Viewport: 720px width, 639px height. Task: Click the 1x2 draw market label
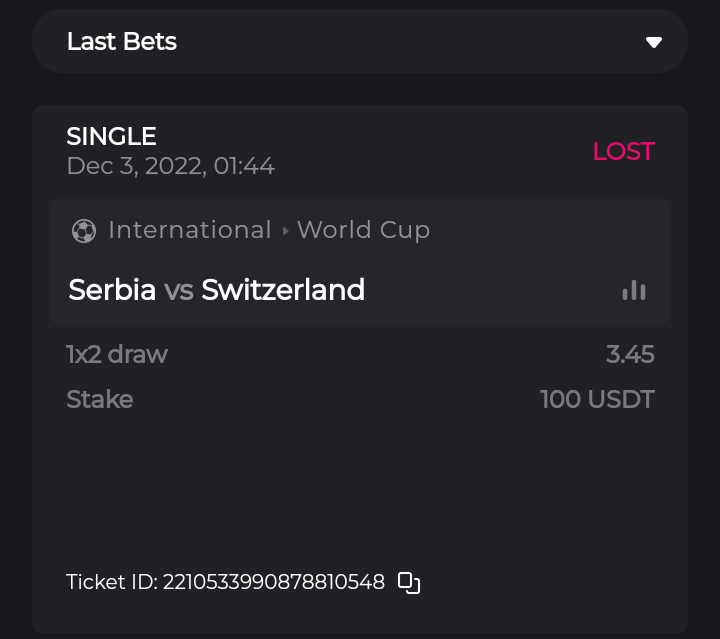(117, 354)
